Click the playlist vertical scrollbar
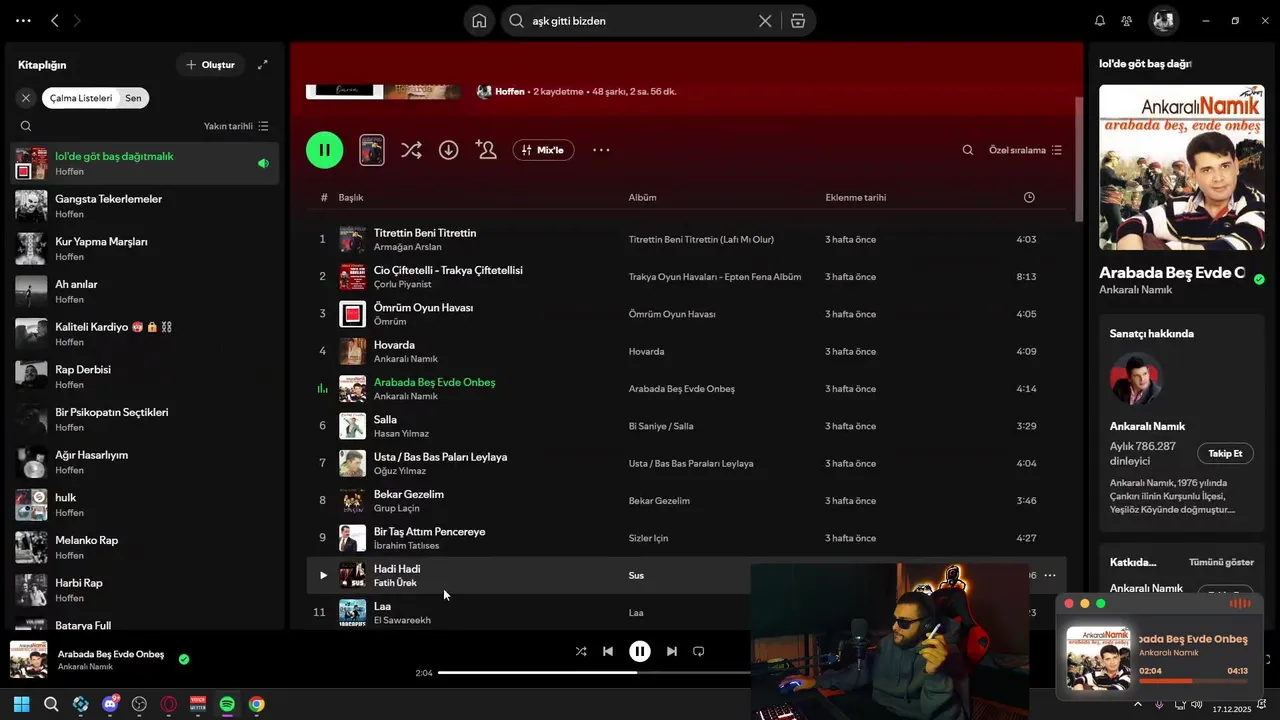Image resolution: width=1280 pixels, height=720 pixels. tap(1078, 160)
